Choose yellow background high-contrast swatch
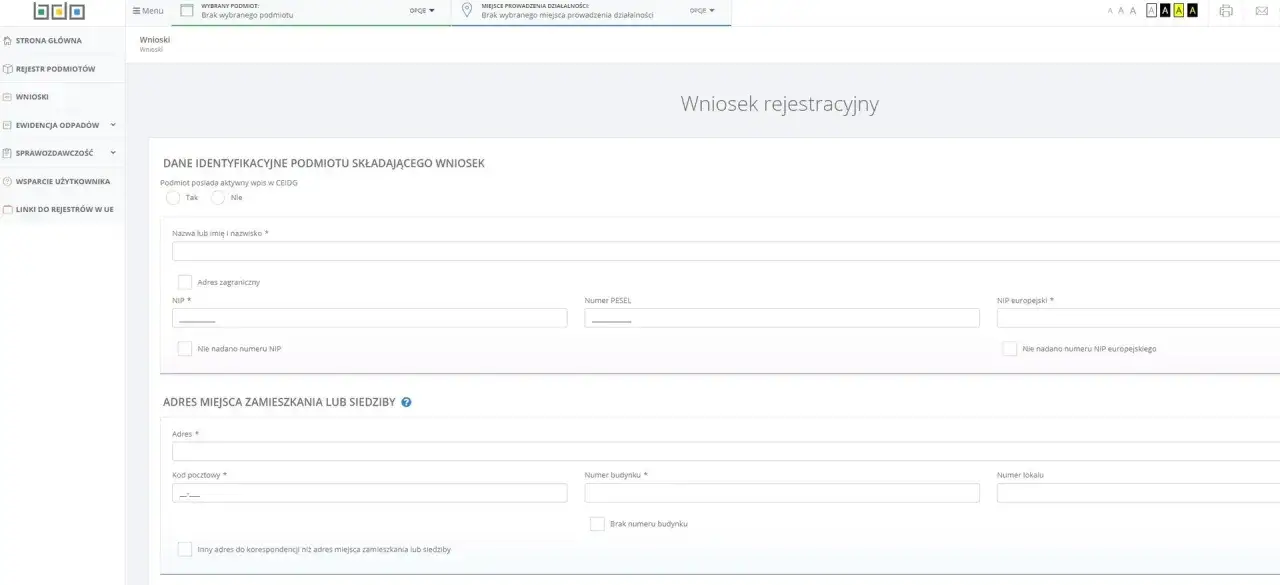The width and height of the screenshot is (1280, 585). 1178,11
